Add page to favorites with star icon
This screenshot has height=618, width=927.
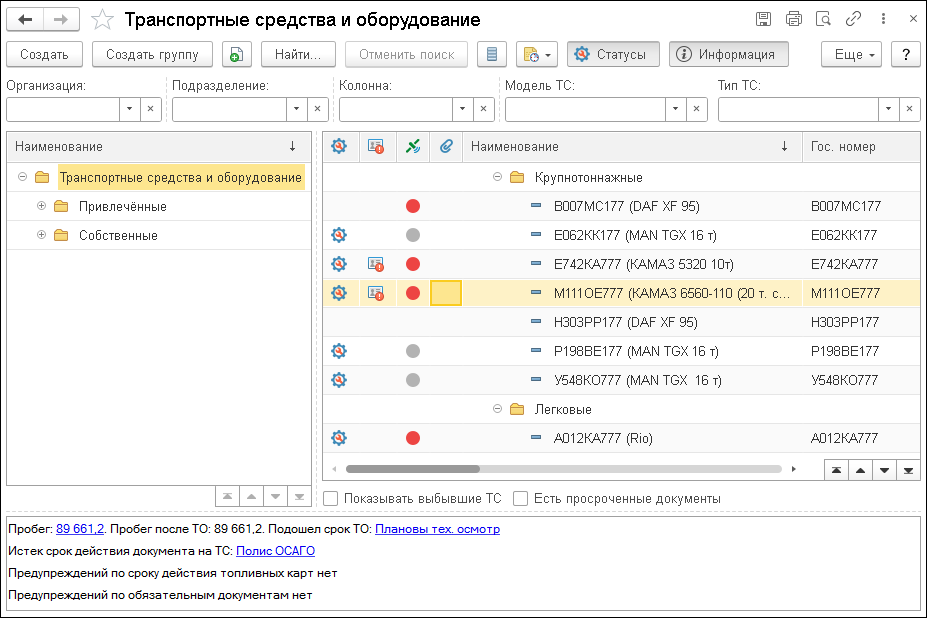tap(102, 20)
